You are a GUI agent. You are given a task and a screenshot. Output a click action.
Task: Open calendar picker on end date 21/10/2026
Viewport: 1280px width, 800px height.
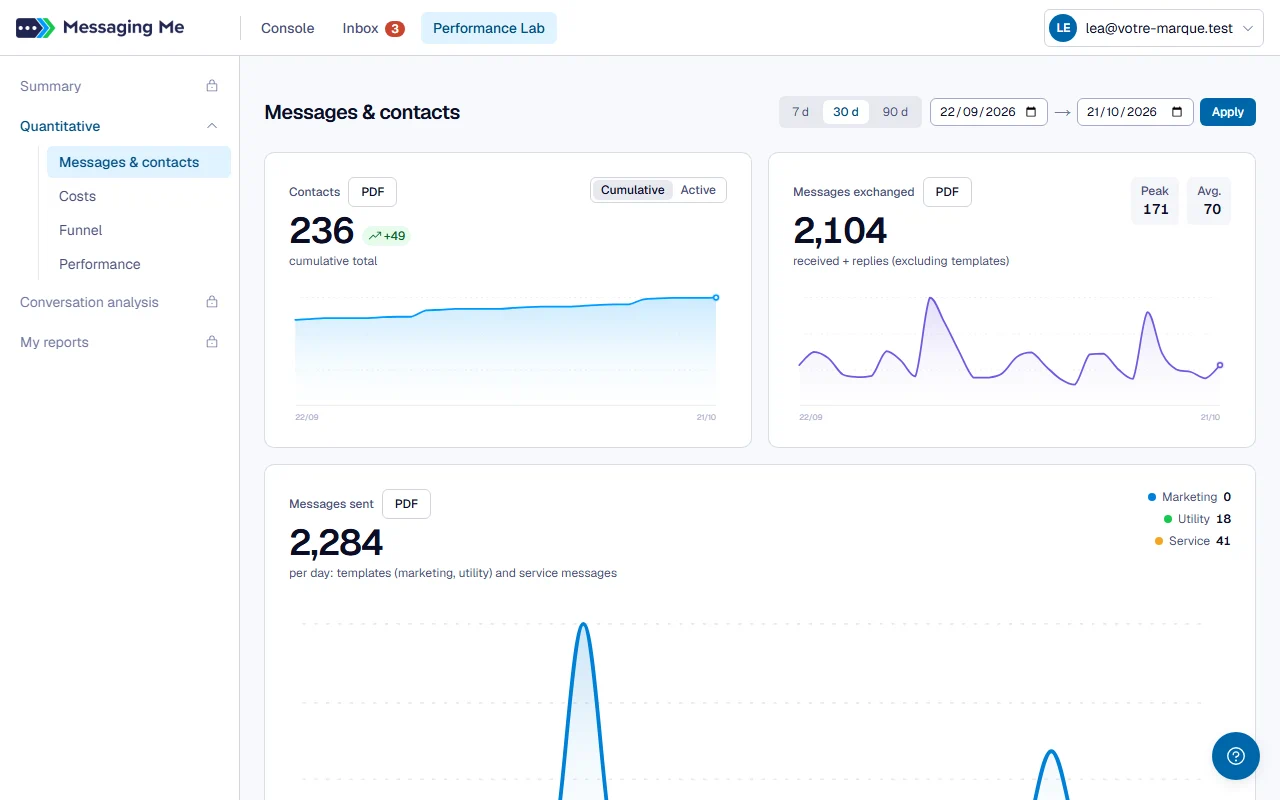tap(1177, 112)
